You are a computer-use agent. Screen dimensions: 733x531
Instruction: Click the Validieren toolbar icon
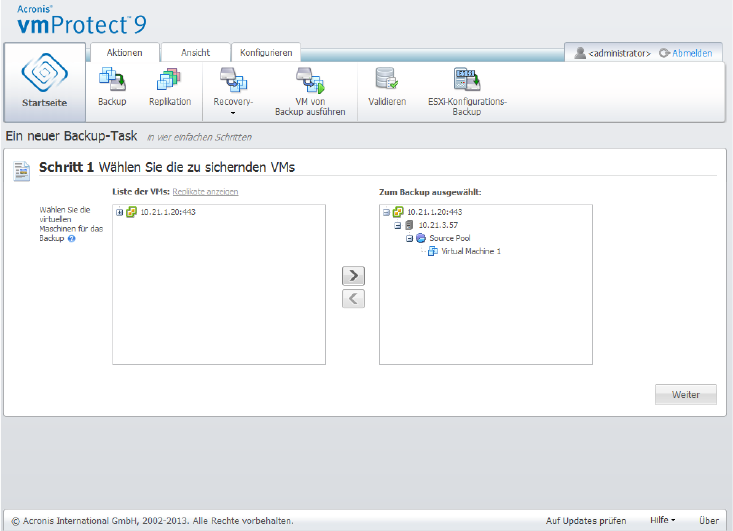pos(387,79)
